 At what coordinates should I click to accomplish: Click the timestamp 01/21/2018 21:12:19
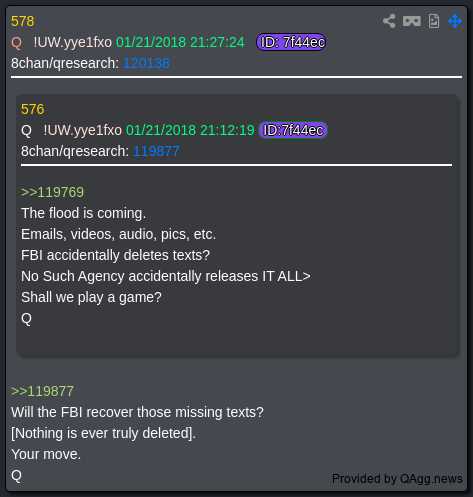[x=190, y=130]
